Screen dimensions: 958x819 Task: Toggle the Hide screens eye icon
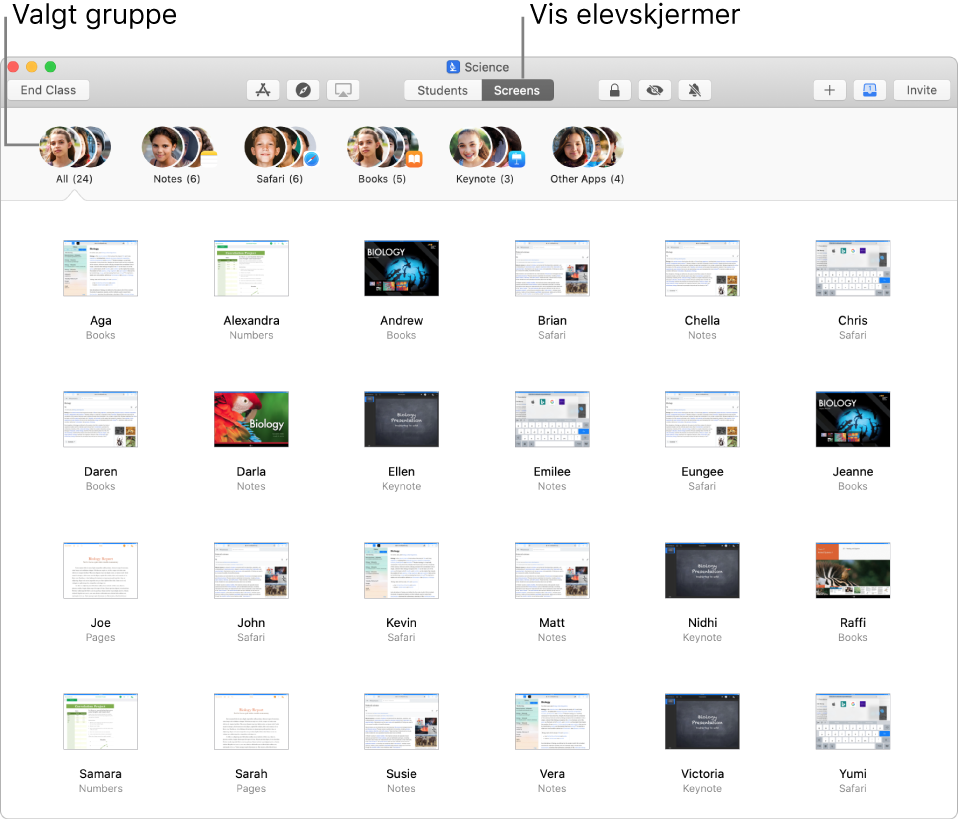pos(654,90)
